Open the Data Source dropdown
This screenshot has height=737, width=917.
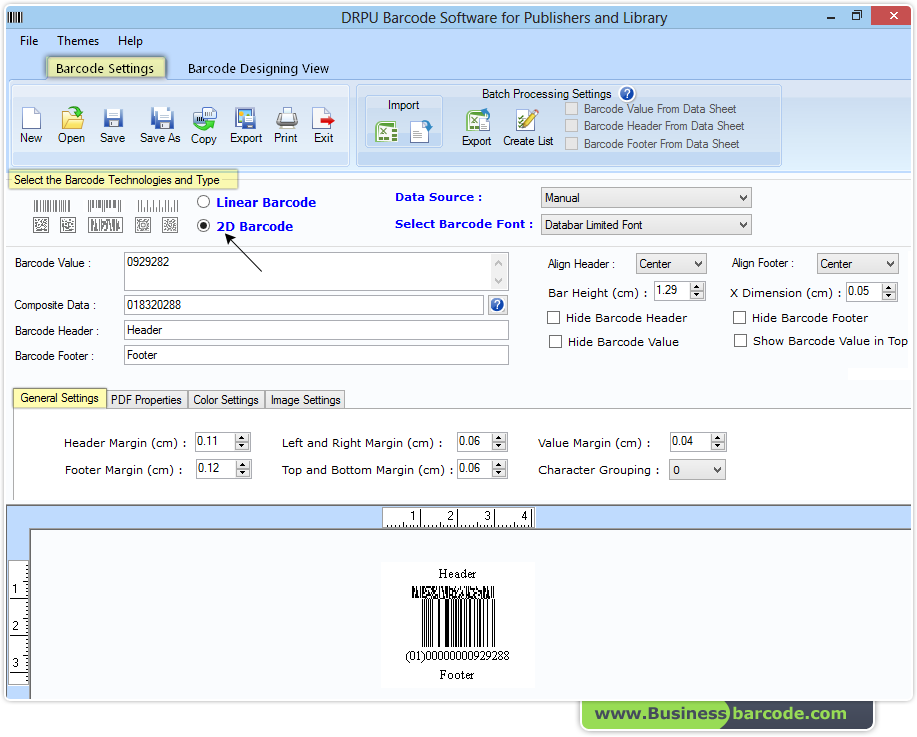(646, 198)
